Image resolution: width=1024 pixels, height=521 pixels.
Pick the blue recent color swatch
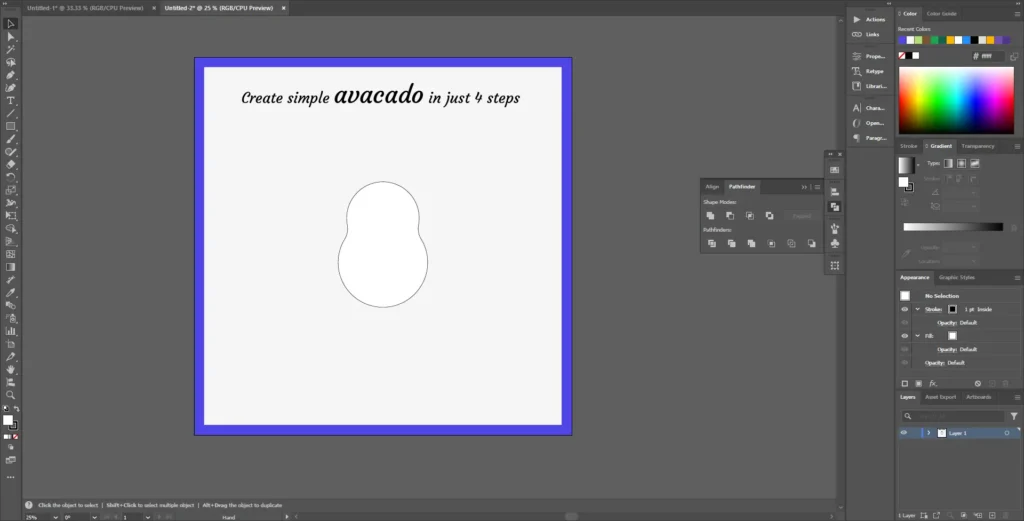pyautogui.click(x=966, y=40)
